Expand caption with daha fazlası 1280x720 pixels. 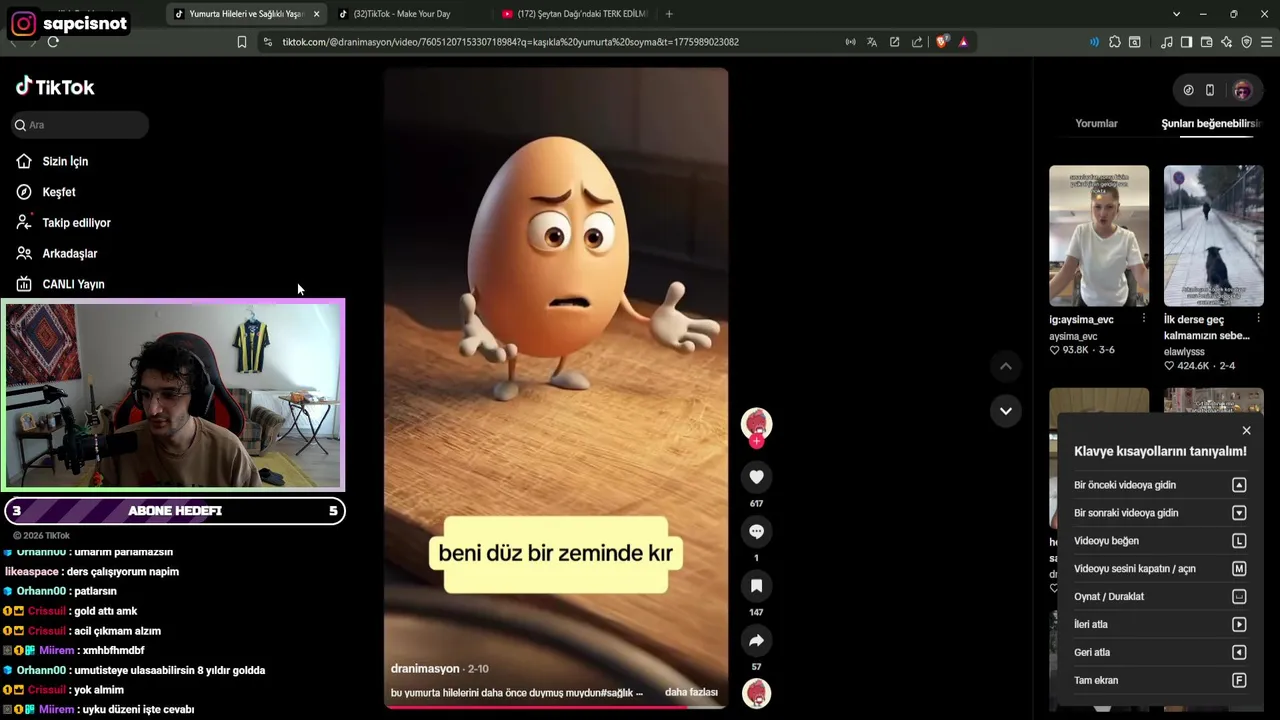pyautogui.click(x=691, y=692)
